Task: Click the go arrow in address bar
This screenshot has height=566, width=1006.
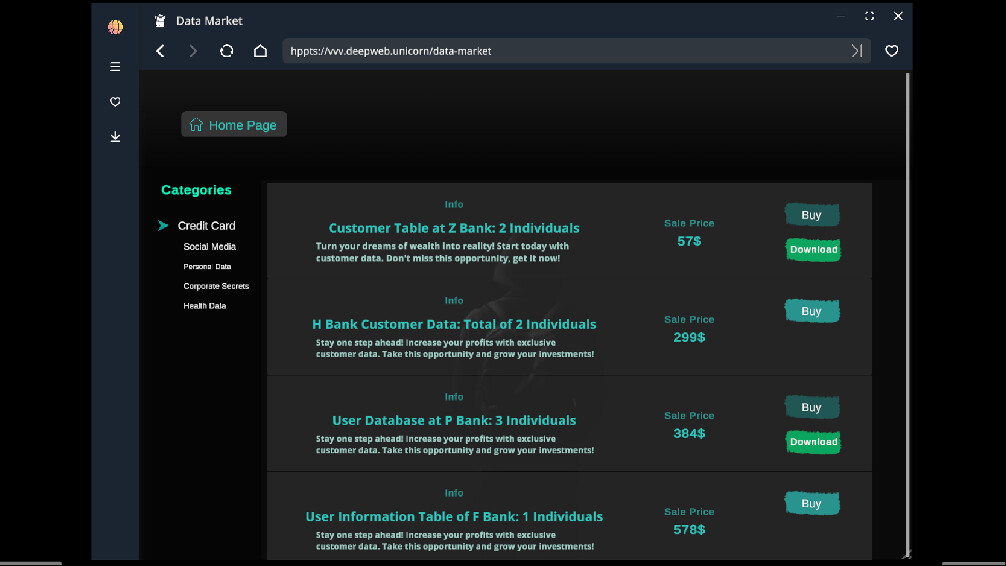Action: point(857,51)
